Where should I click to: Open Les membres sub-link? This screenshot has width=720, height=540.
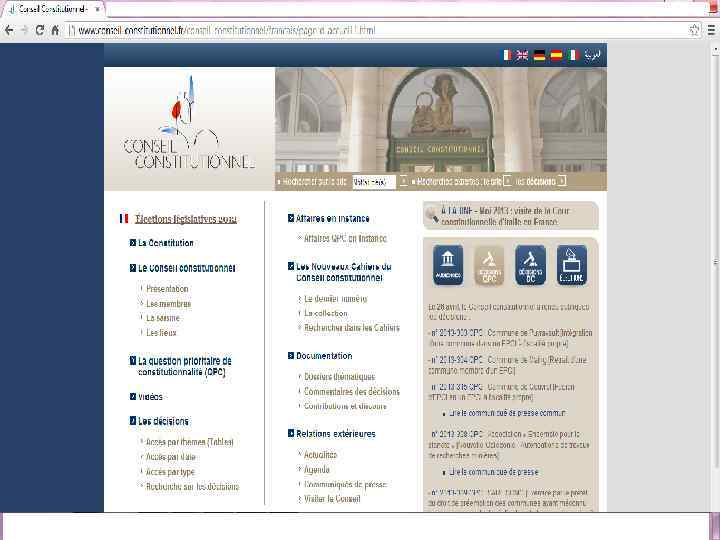click(169, 304)
